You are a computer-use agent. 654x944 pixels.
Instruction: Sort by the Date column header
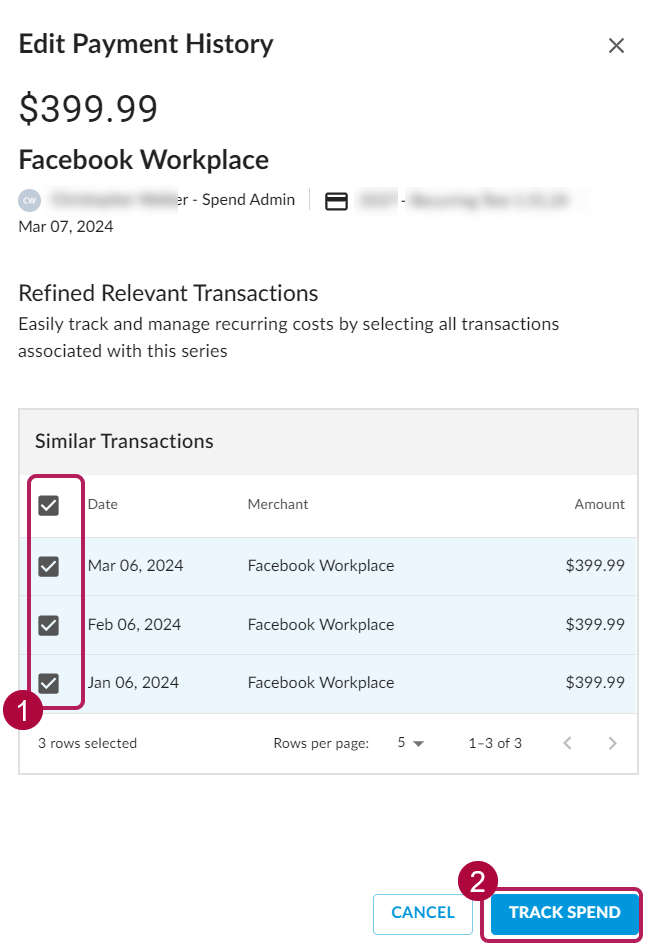coord(103,505)
